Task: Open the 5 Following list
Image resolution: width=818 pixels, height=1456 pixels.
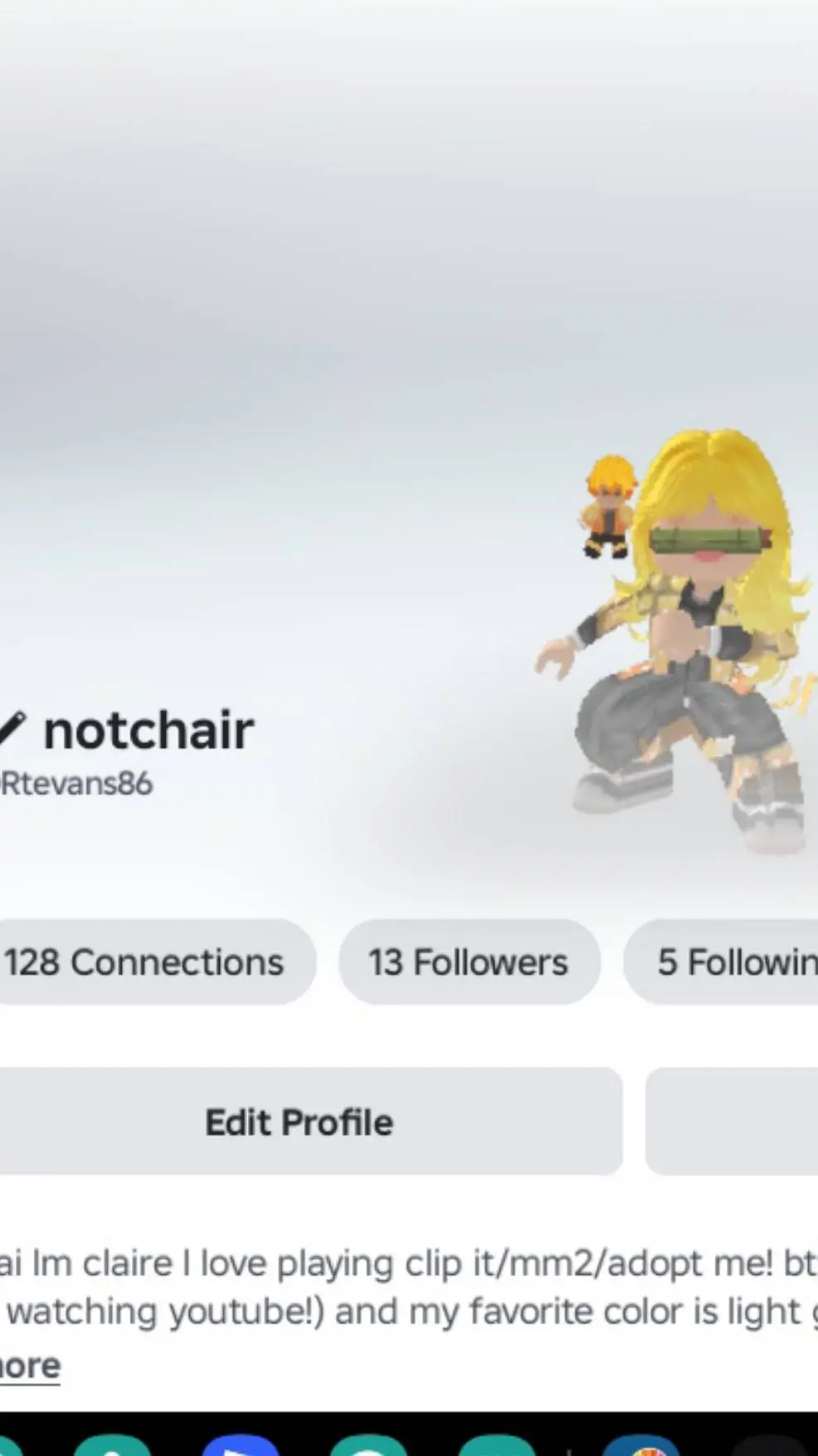Action: [x=721, y=962]
